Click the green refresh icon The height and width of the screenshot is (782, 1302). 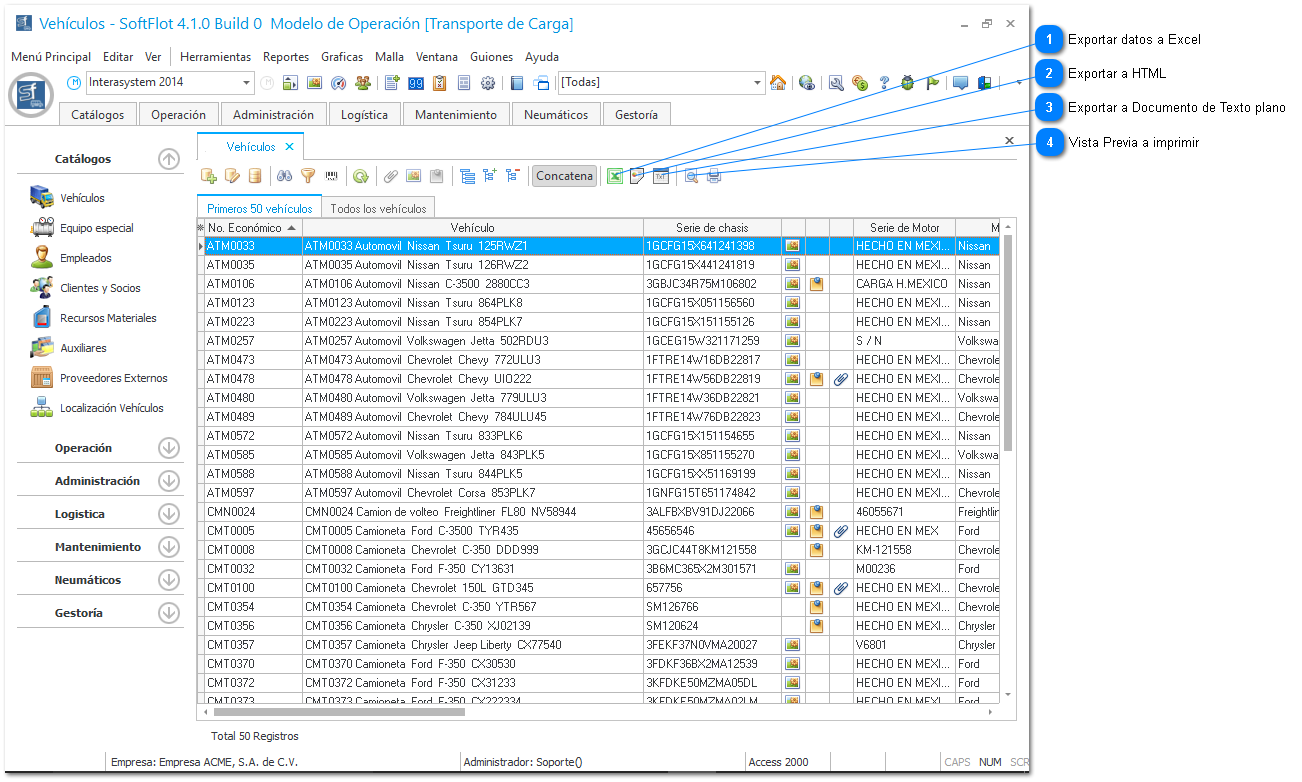tap(360, 176)
